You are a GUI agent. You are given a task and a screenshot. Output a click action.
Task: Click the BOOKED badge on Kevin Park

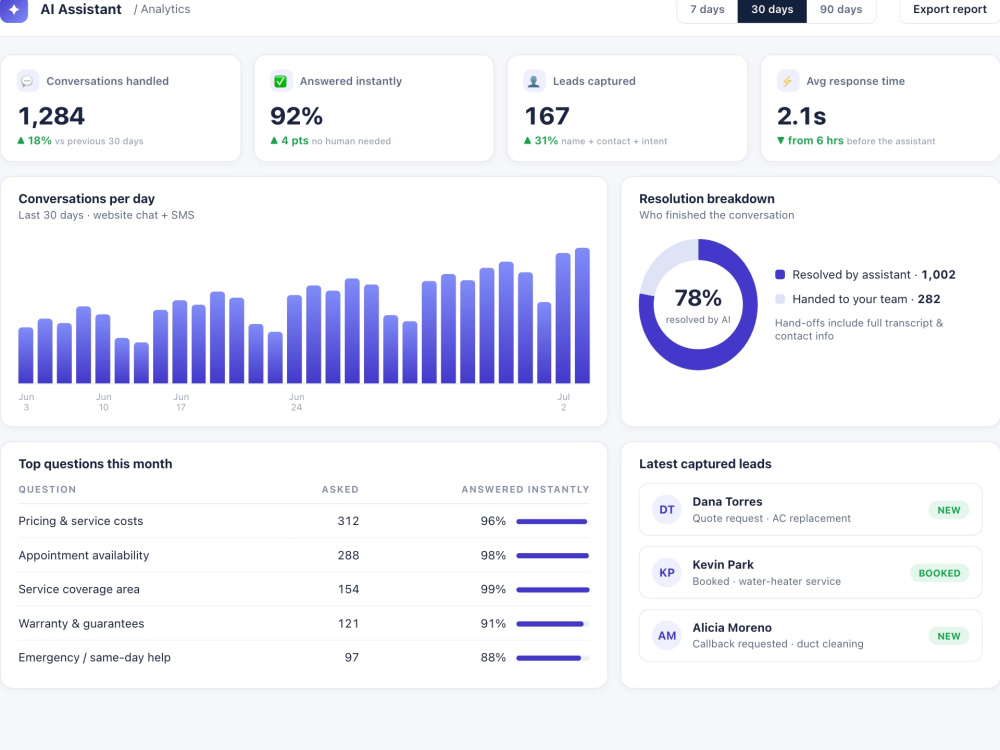pos(939,573)
